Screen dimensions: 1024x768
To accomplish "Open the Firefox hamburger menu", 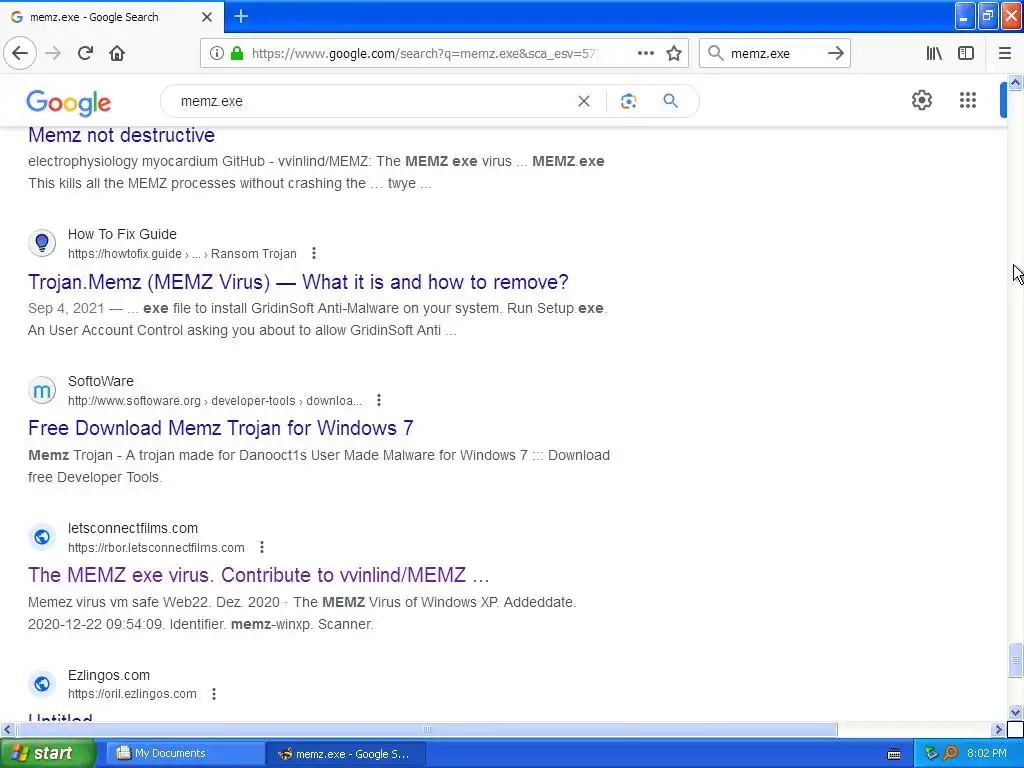I will [1004, 53].
